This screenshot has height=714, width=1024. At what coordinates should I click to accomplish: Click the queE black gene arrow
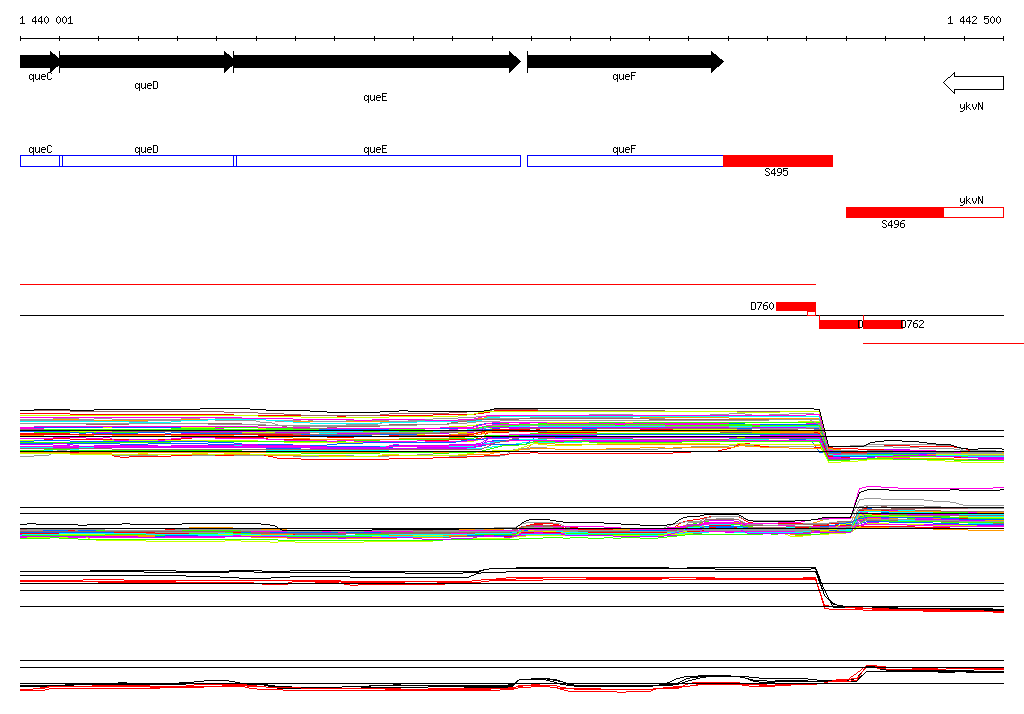[377, 62]
